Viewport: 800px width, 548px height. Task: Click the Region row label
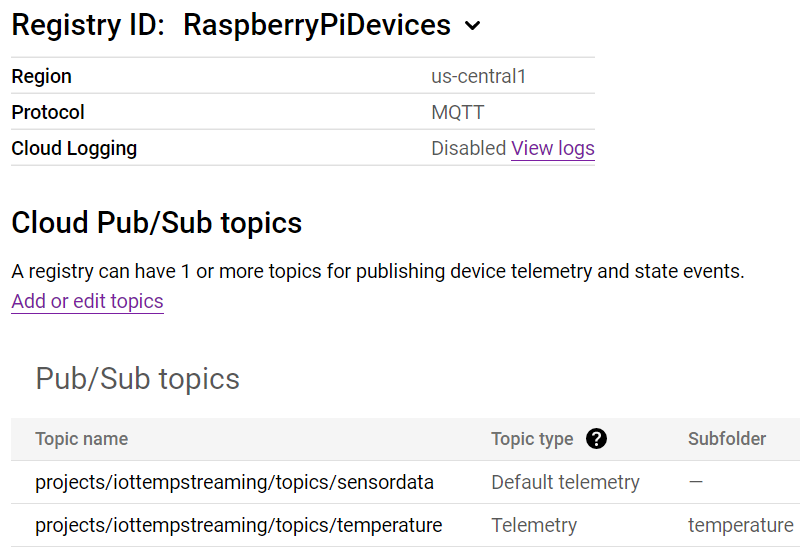coord(41,76)
